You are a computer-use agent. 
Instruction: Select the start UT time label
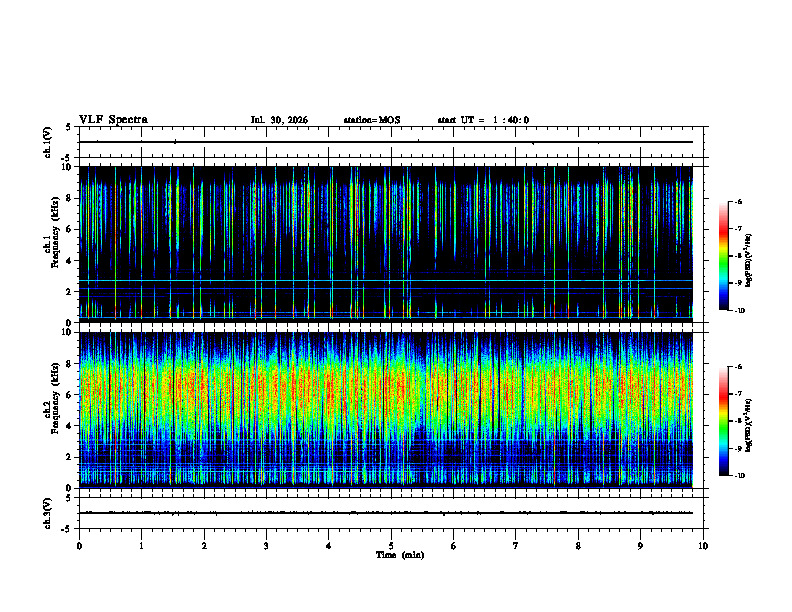pos(483,120)
